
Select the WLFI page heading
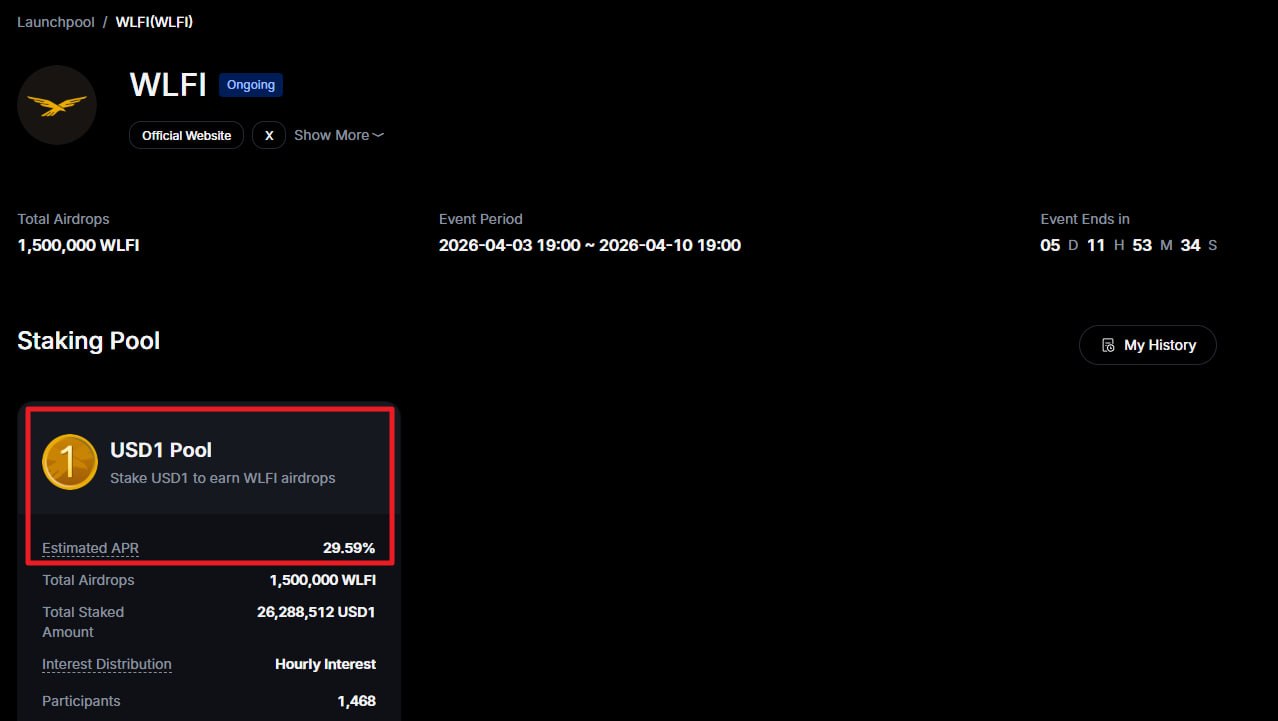168,84
